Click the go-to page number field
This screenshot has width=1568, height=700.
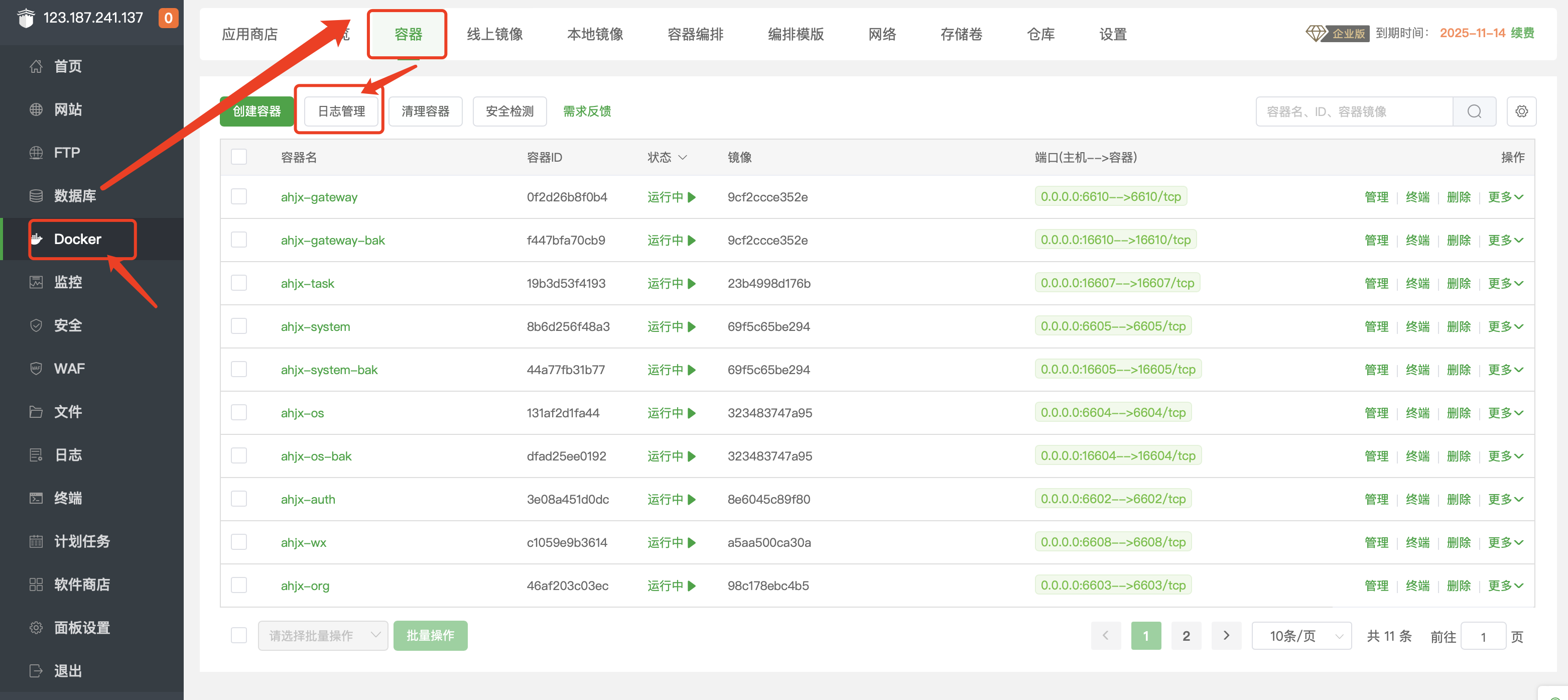pos(1483,637)
